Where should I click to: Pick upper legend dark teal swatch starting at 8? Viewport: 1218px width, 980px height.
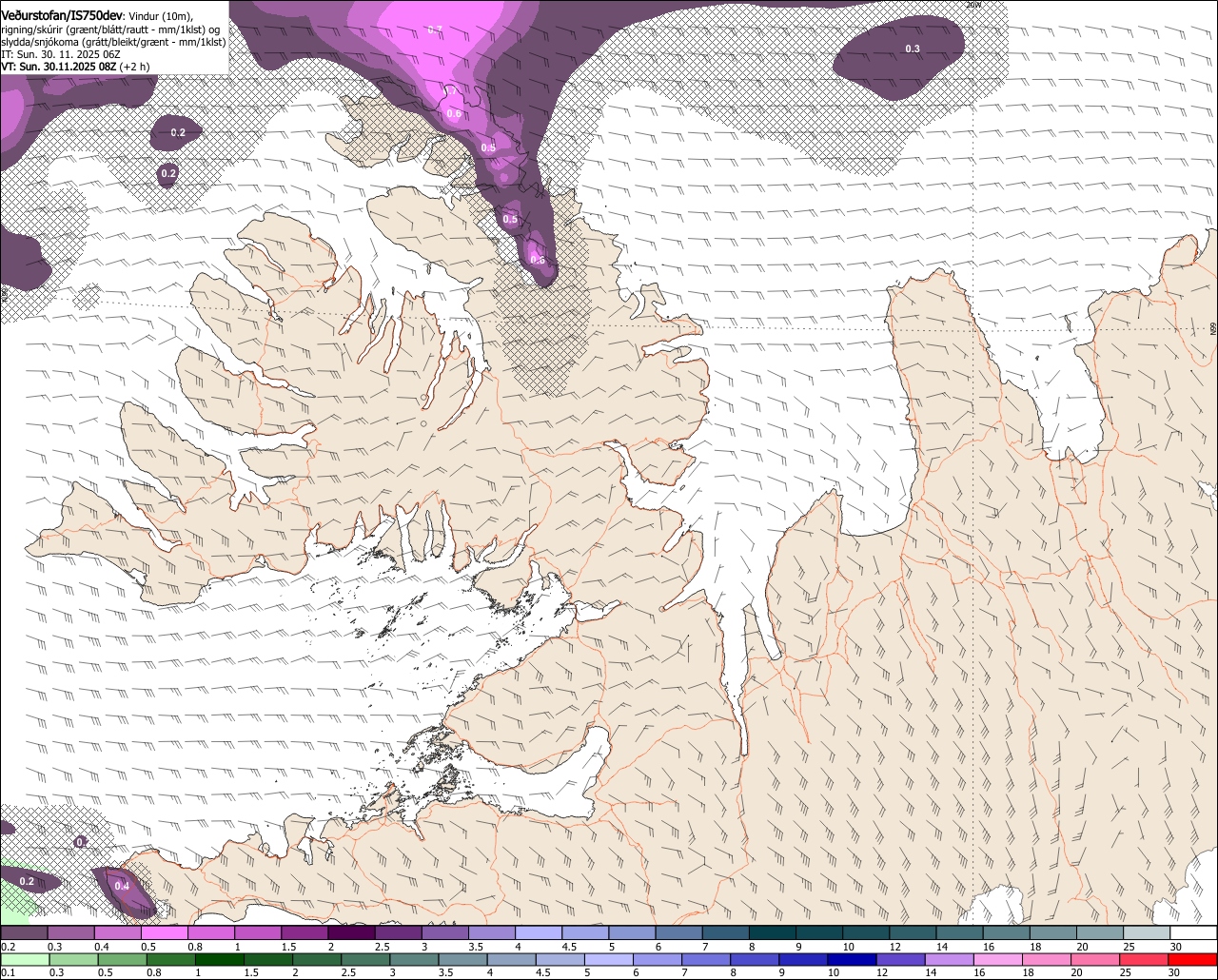tap(773, 933)
